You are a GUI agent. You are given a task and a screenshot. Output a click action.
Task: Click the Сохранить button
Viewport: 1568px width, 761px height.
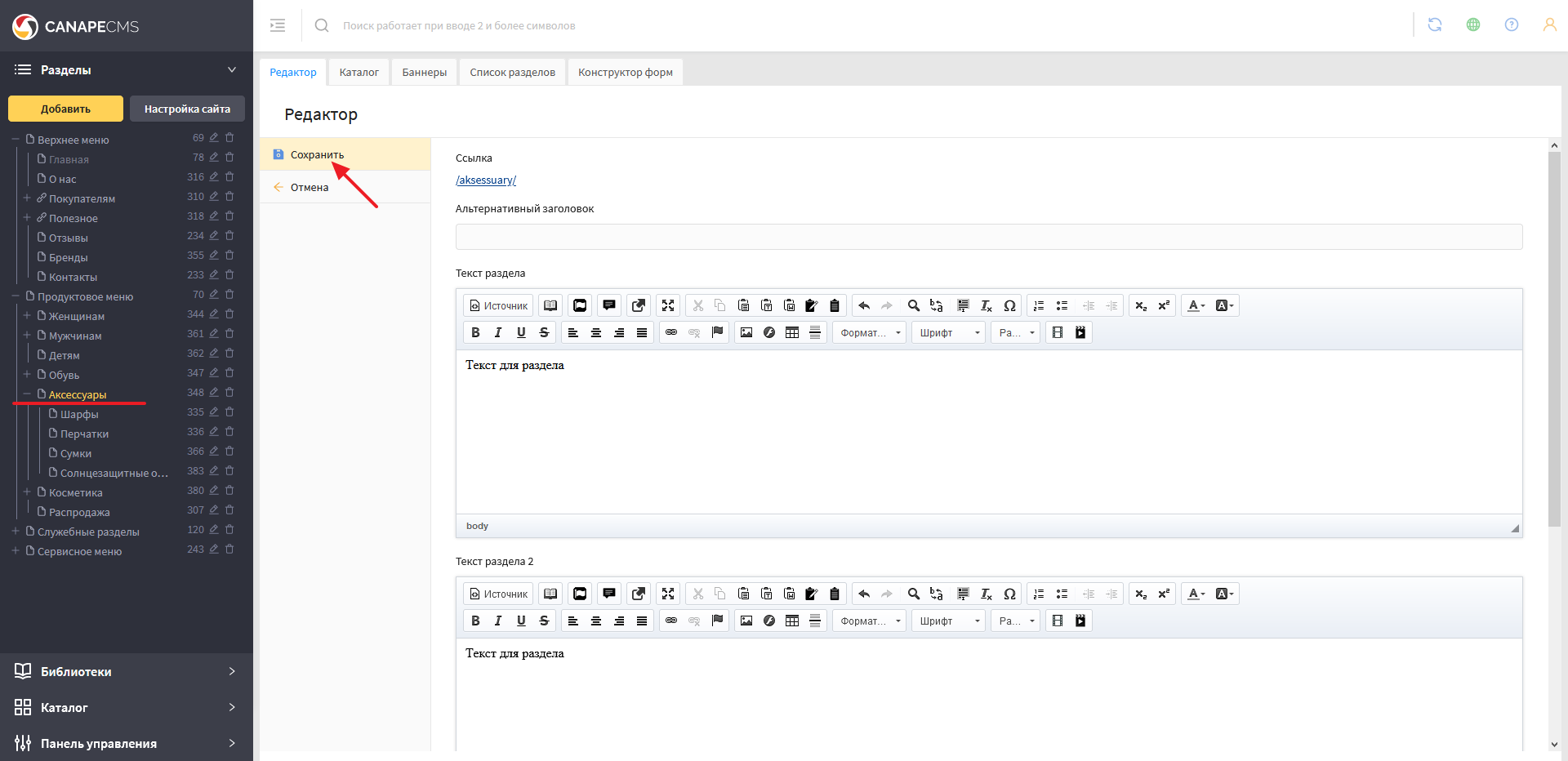[317, 154]
